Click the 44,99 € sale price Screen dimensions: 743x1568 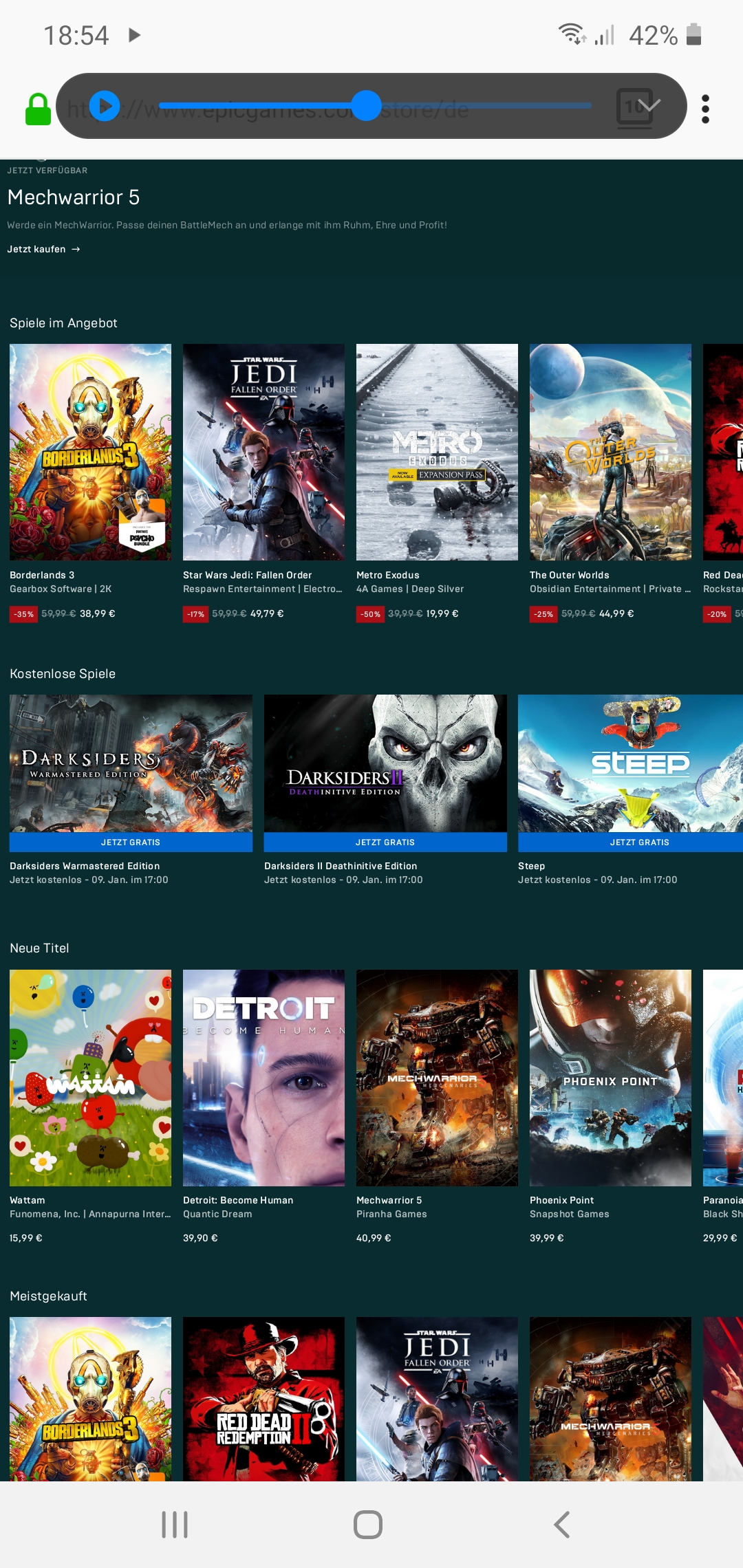(616, 613)
